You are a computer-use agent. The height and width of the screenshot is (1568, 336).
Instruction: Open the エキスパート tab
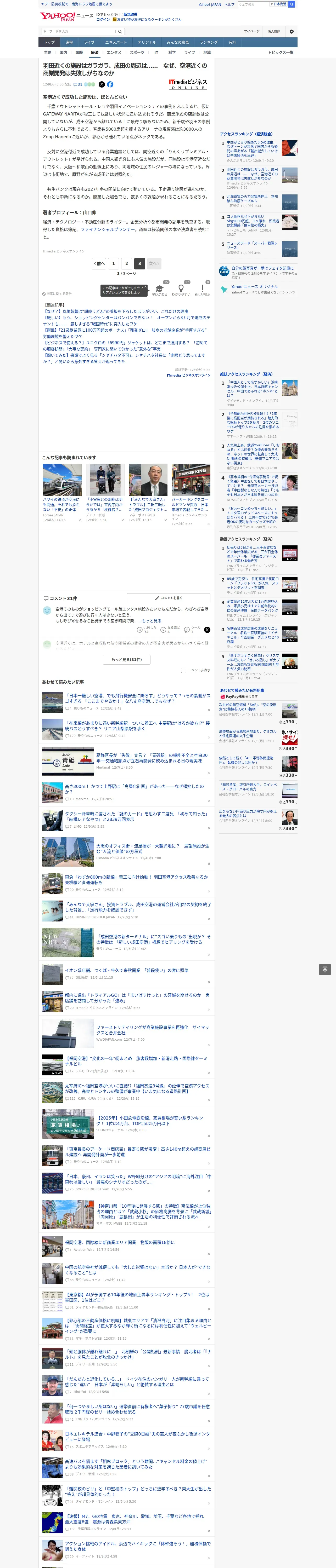116,43
